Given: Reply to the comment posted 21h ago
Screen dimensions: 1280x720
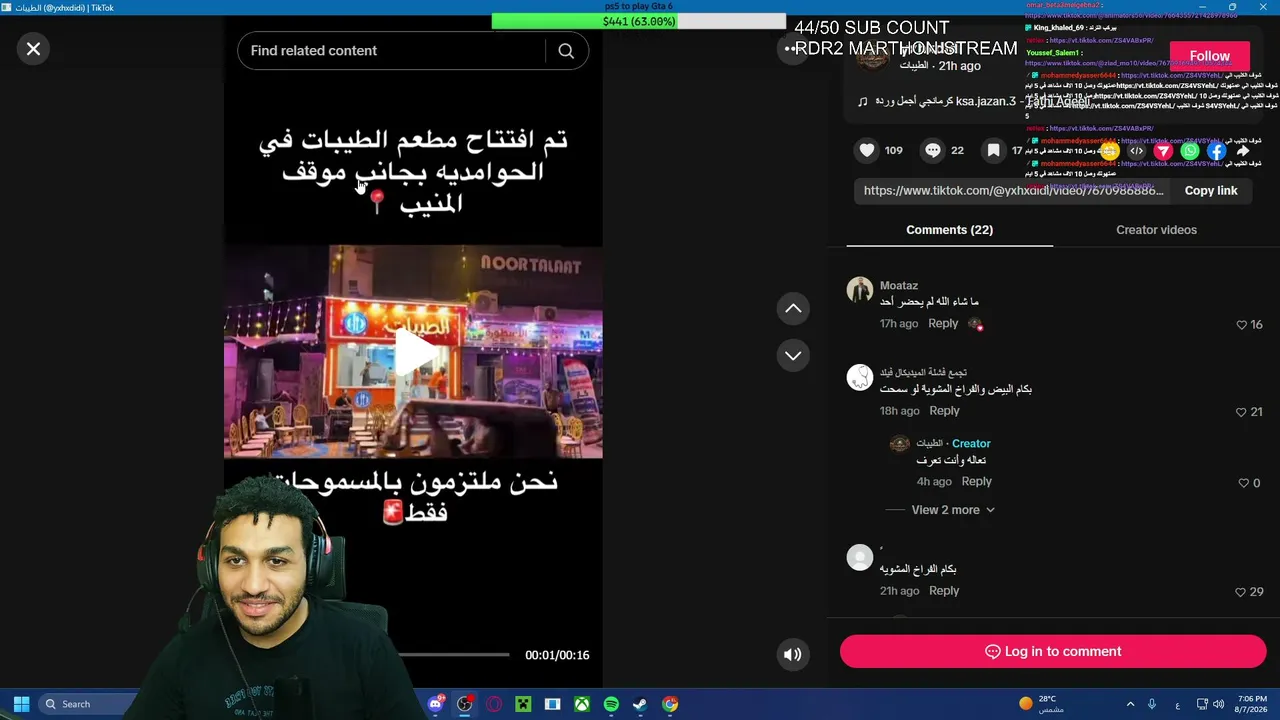Looking at the screenshot, I should coord(944,591).
